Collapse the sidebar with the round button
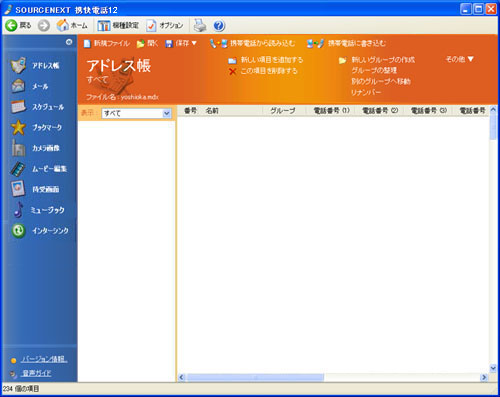 tap(69, 42)
